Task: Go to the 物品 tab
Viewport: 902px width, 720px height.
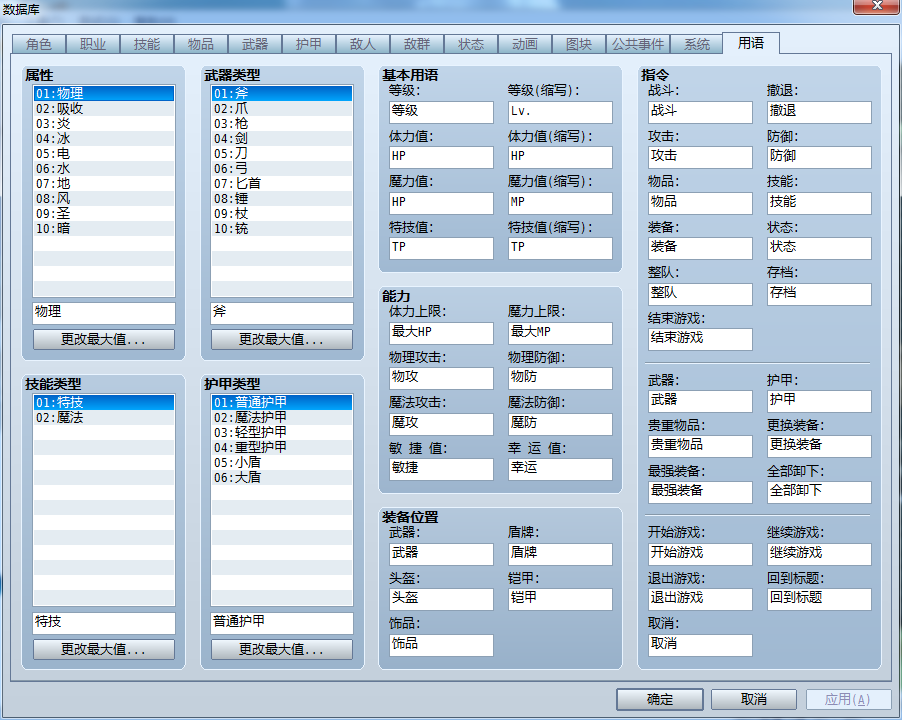Action: 201,44
